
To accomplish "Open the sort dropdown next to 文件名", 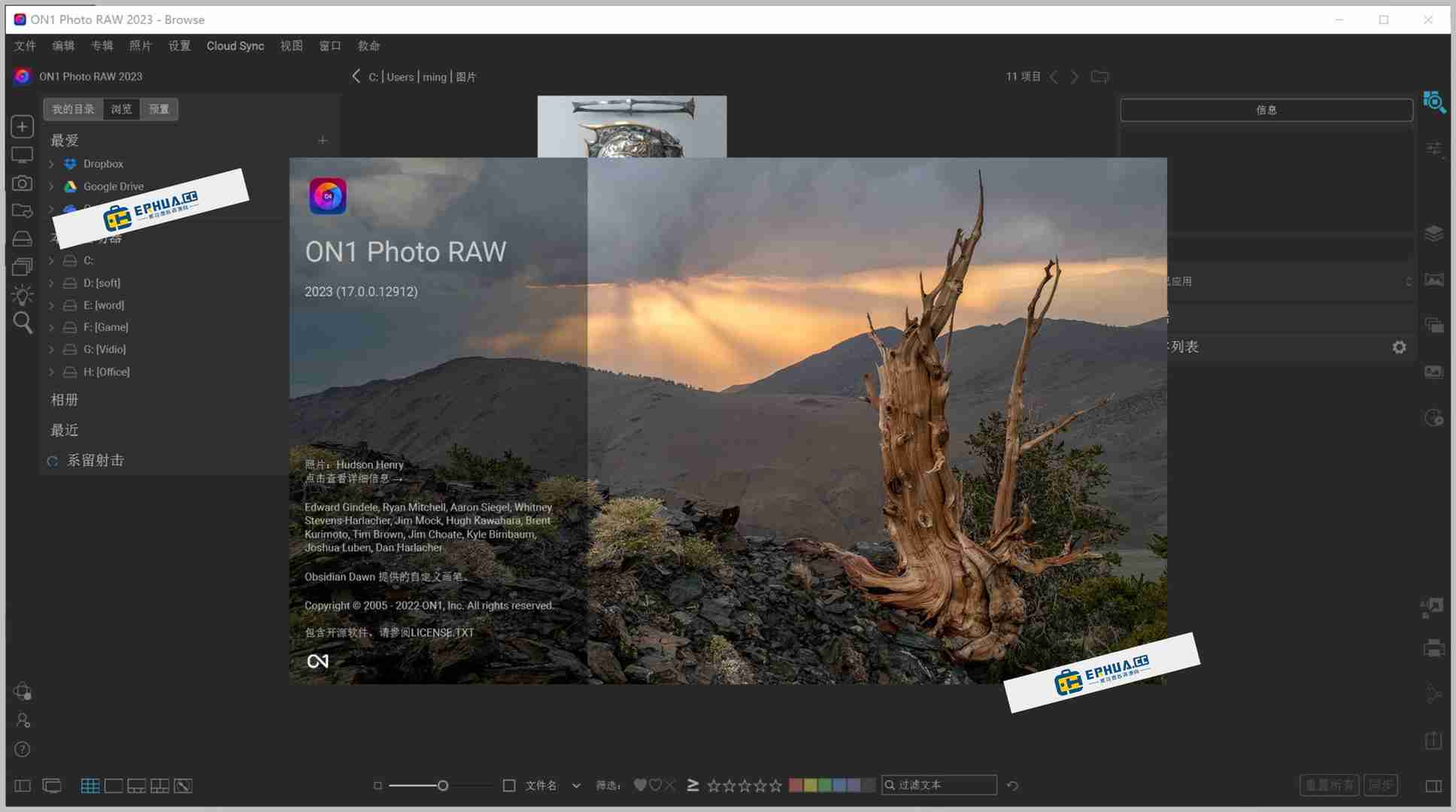I will coord(575,785).
